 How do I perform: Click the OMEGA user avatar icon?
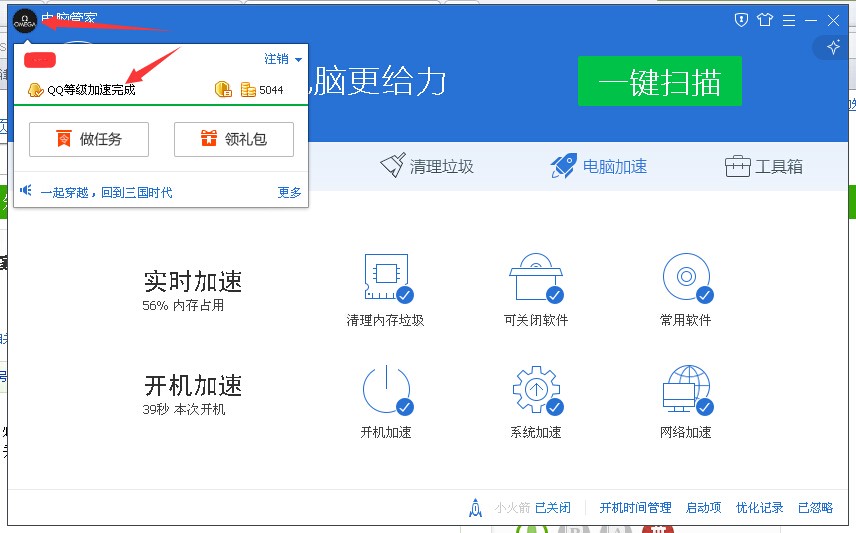point(25,21)
